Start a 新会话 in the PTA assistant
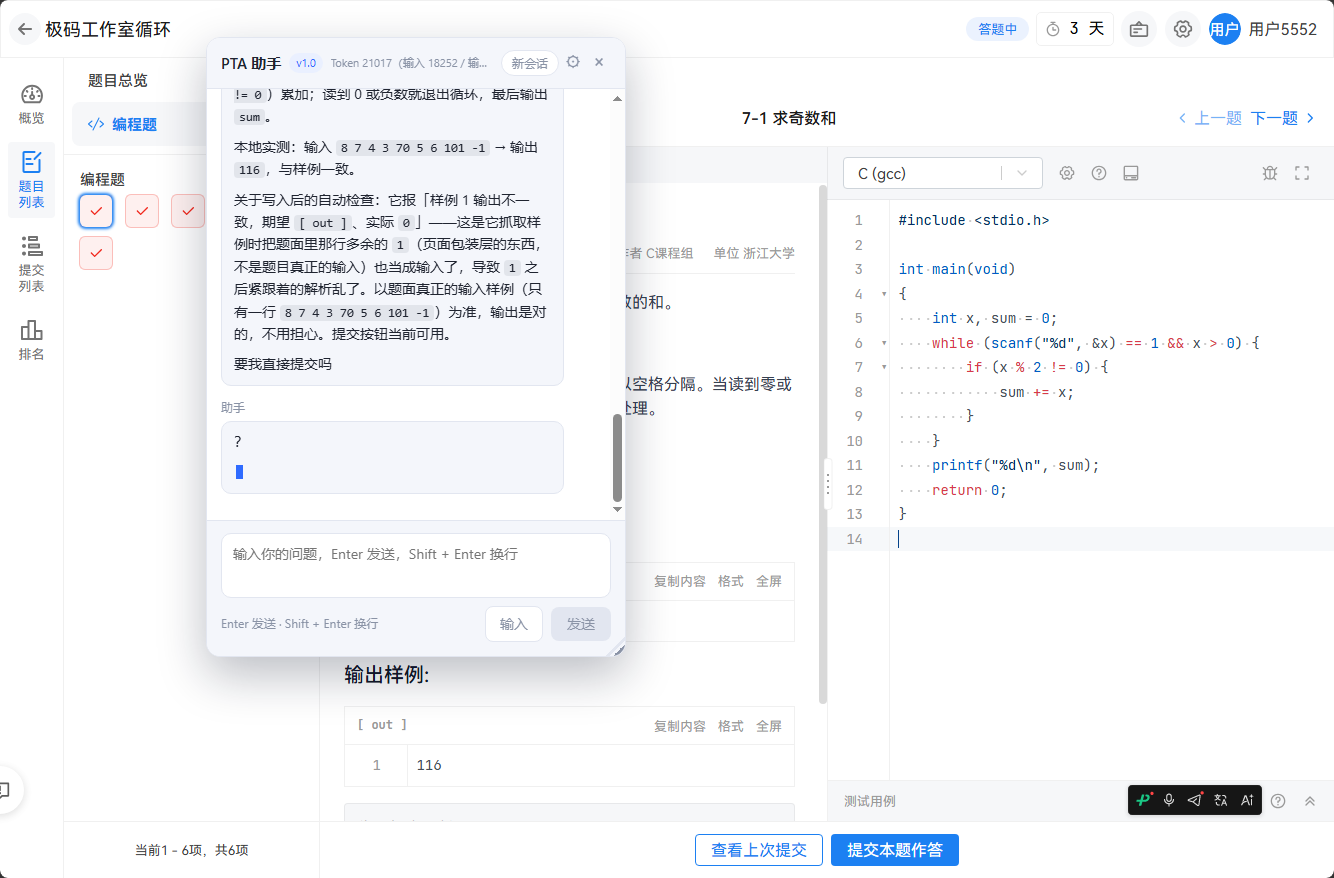The height and width of the screenshot is (878, 1334). point(529,63)
